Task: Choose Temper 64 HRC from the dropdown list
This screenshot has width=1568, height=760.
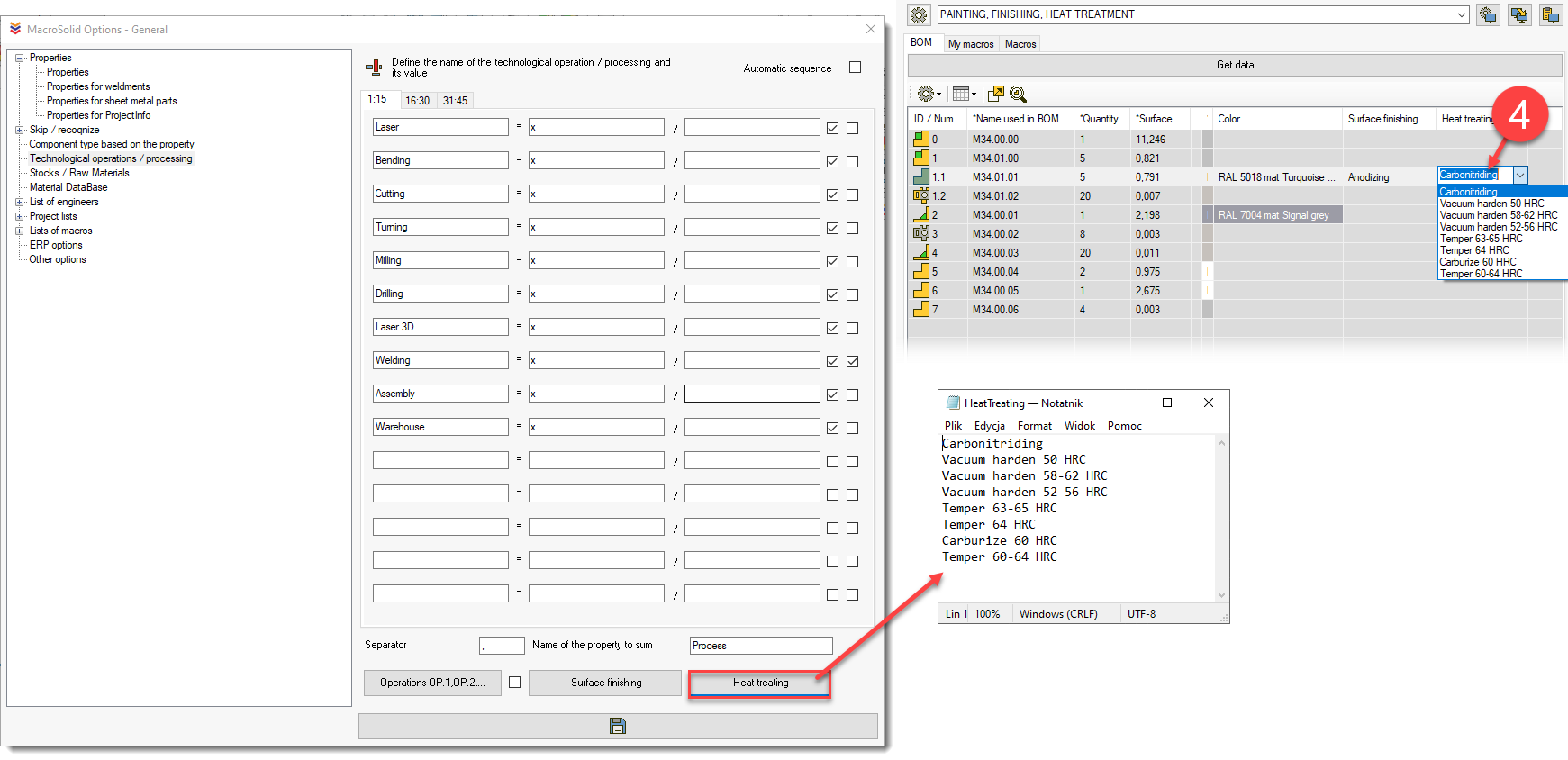Action: tap(1473, 250)
